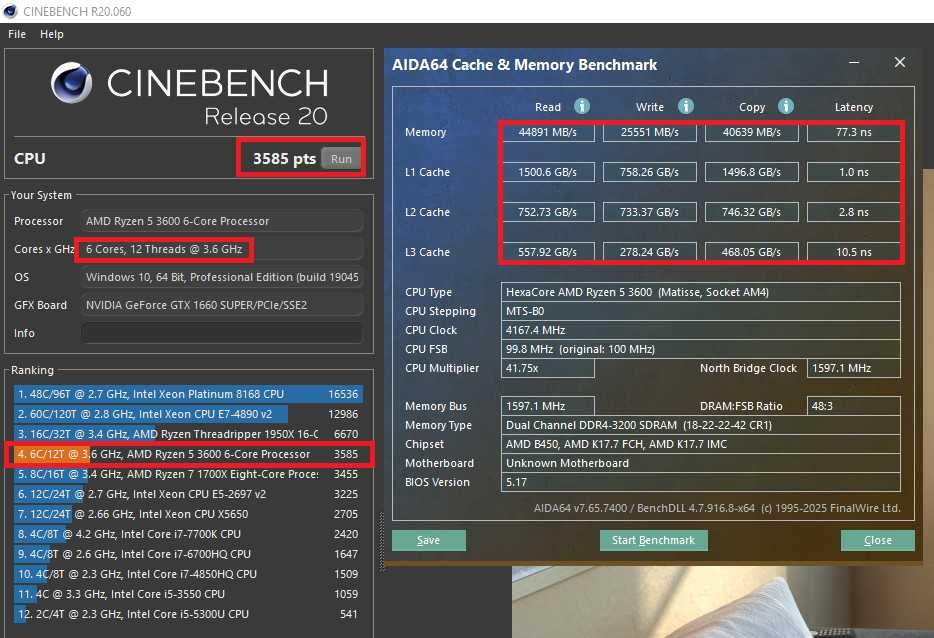The height and width of the screenshot is (638, 934).
Task: Select ranking row AMD Ryzen 7 1700X
Action: tap(188, 474)
